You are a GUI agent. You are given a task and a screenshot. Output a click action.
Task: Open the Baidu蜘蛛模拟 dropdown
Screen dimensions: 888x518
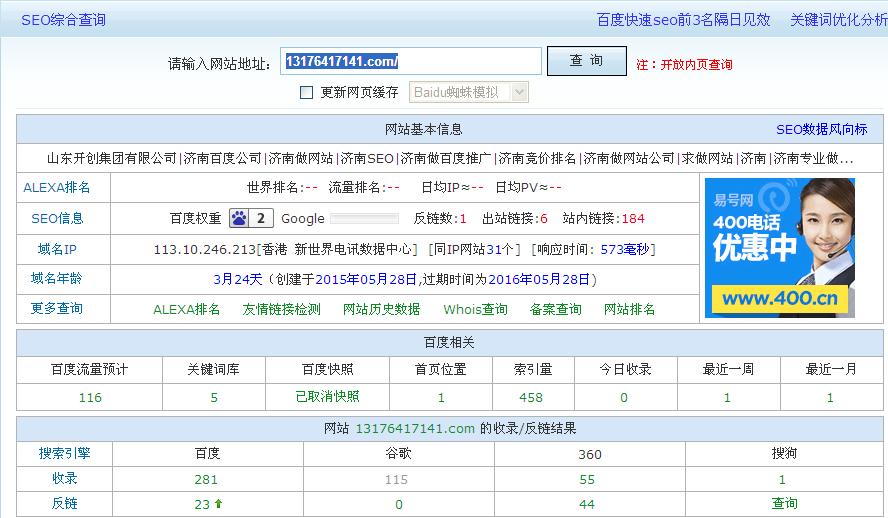[467, 92]
